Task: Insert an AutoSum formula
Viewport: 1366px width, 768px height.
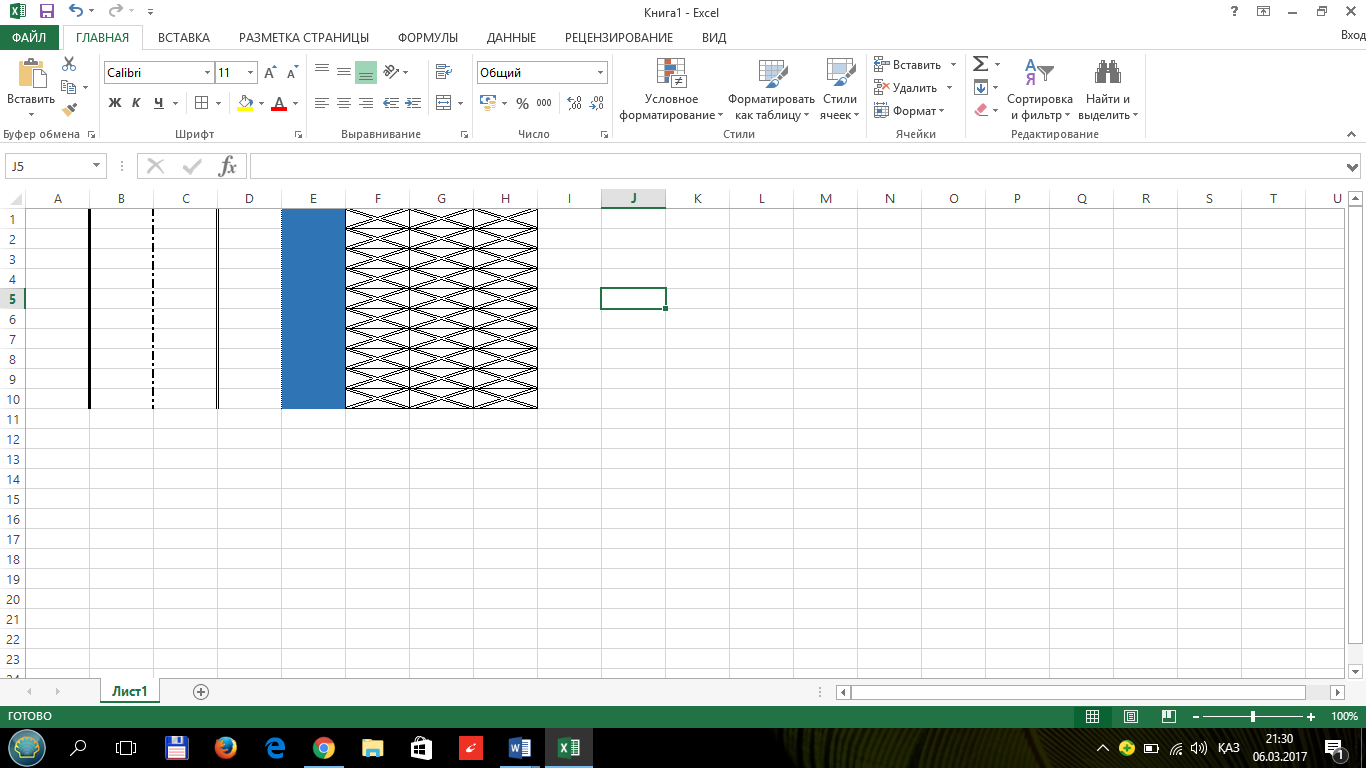Action: tap(981, 64)
